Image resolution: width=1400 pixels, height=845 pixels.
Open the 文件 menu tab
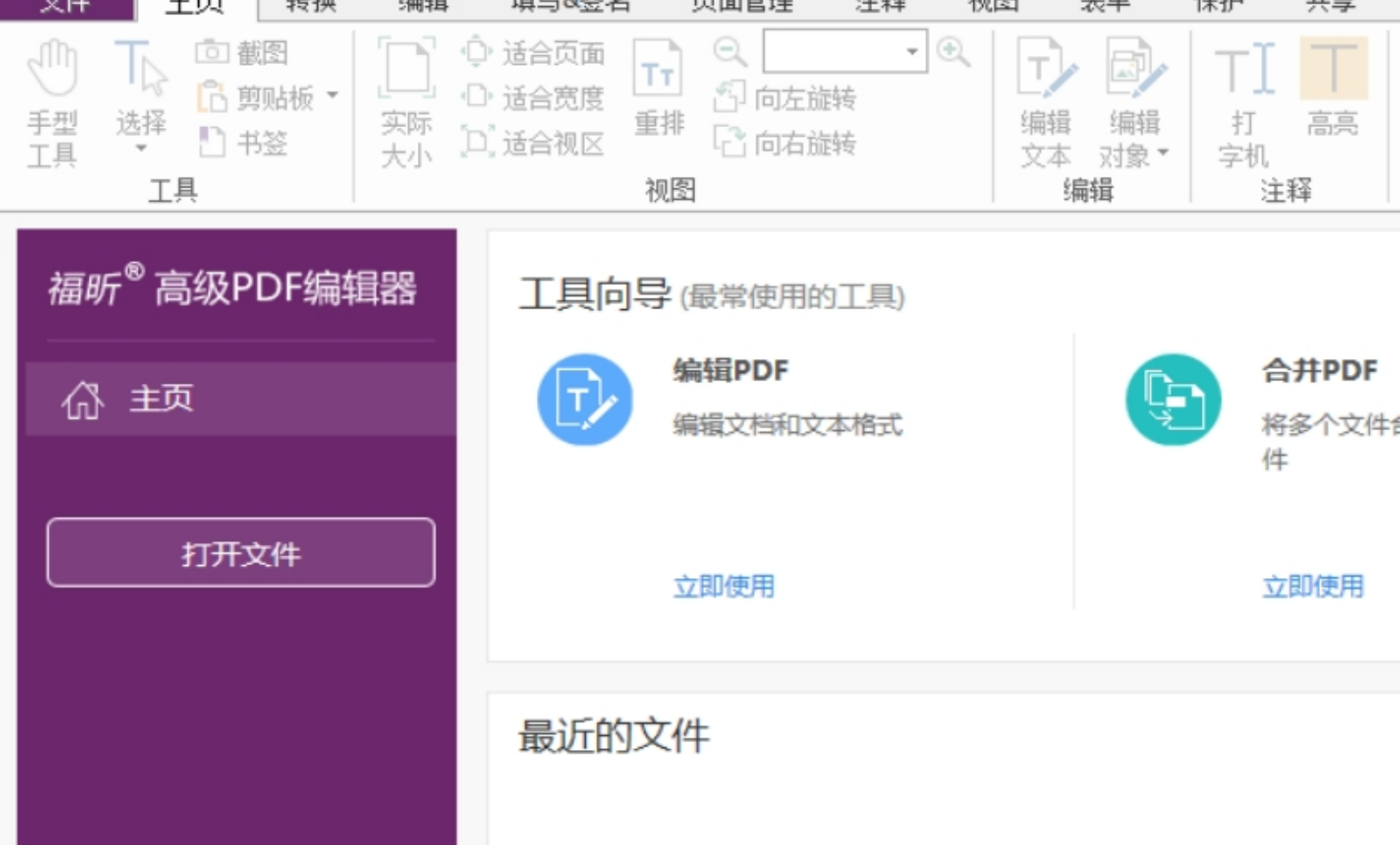66,7
